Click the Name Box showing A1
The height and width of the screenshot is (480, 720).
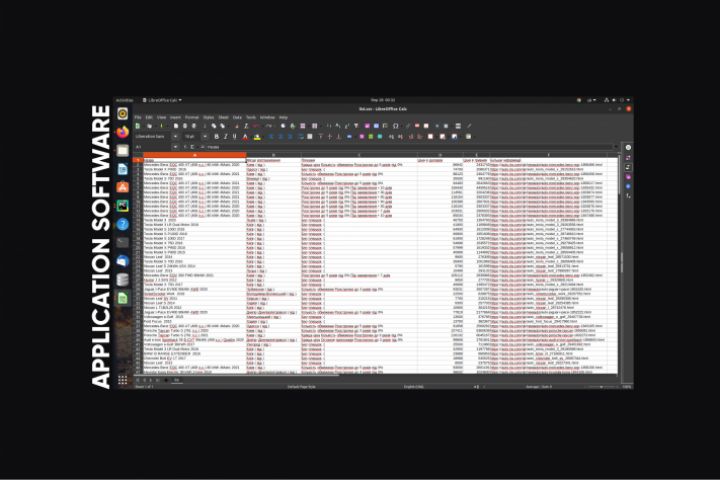tap(153, 147)
